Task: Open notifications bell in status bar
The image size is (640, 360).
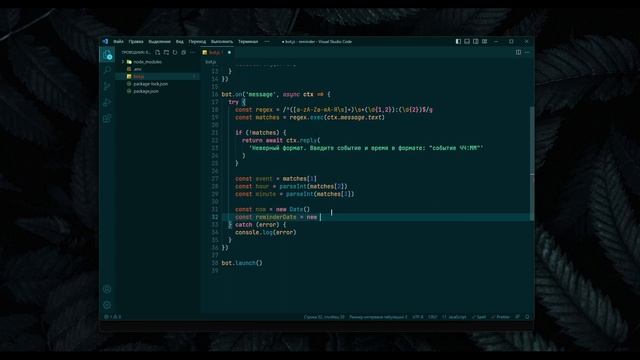Action: point(527,317)
